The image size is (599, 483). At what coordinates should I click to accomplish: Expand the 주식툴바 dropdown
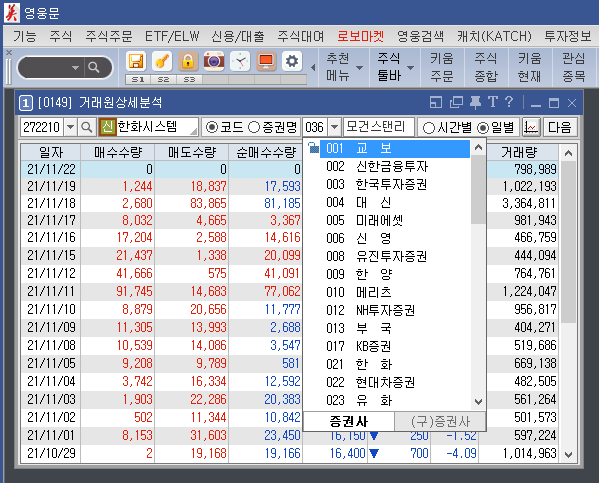410,68
